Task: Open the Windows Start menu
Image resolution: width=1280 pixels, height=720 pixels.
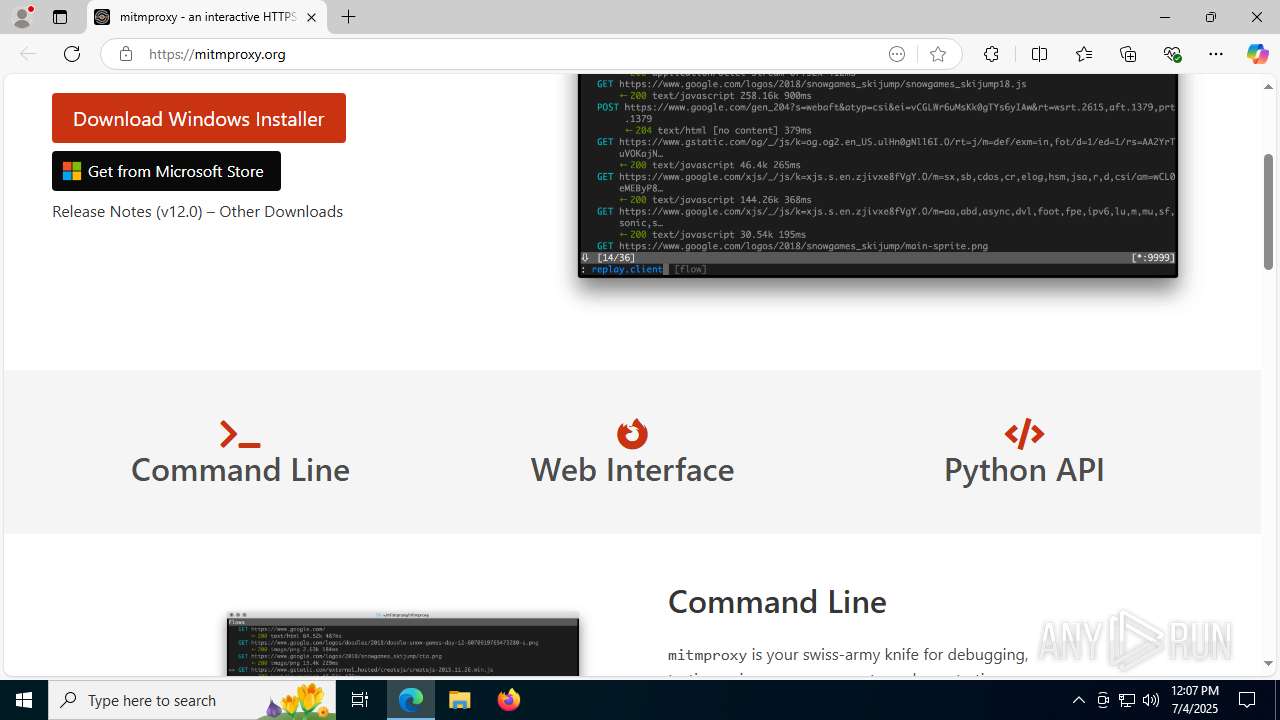Action: click(24, 700)
